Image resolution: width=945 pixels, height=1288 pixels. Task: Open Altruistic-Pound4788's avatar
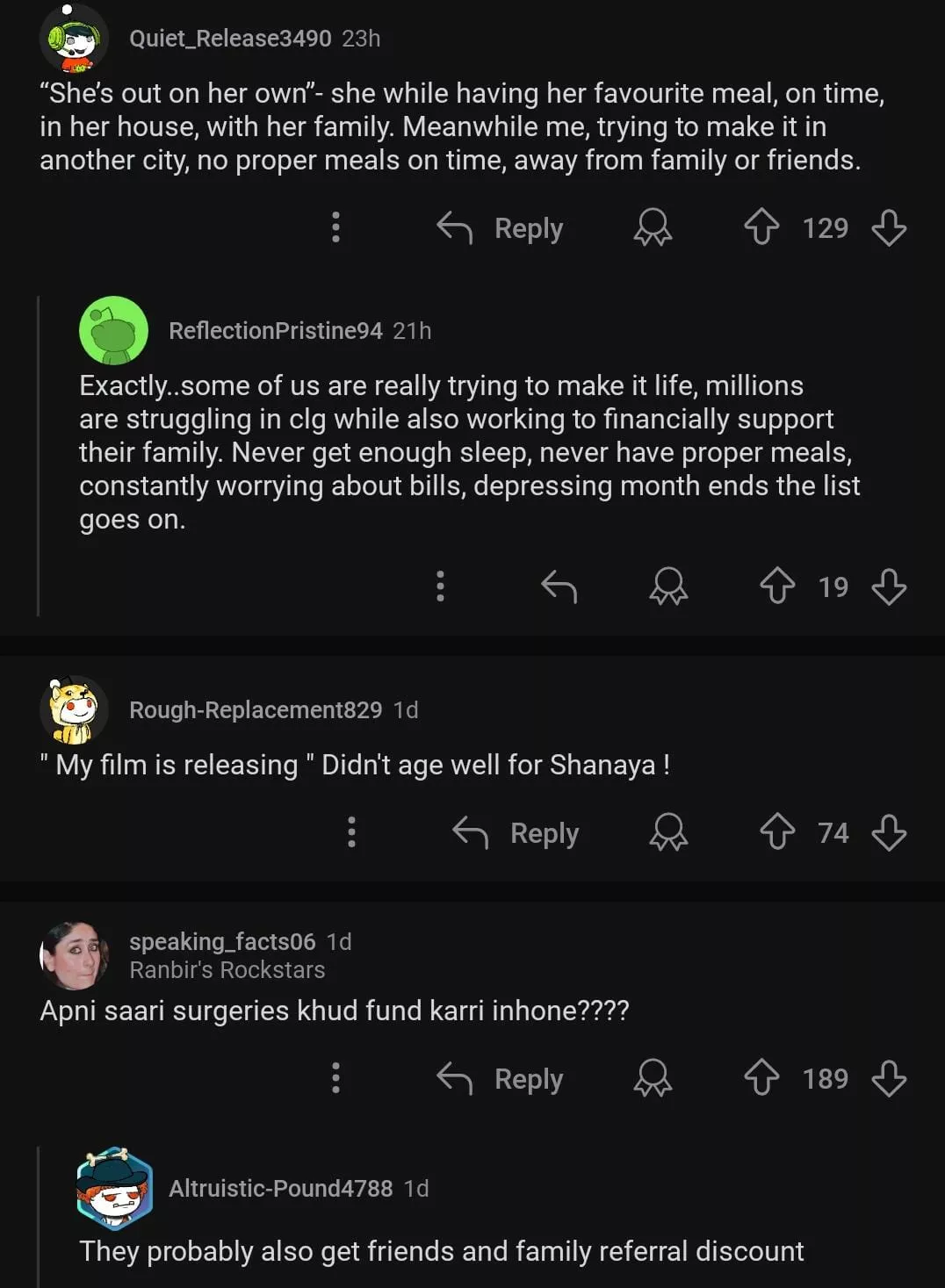[x=114, y=1188]
